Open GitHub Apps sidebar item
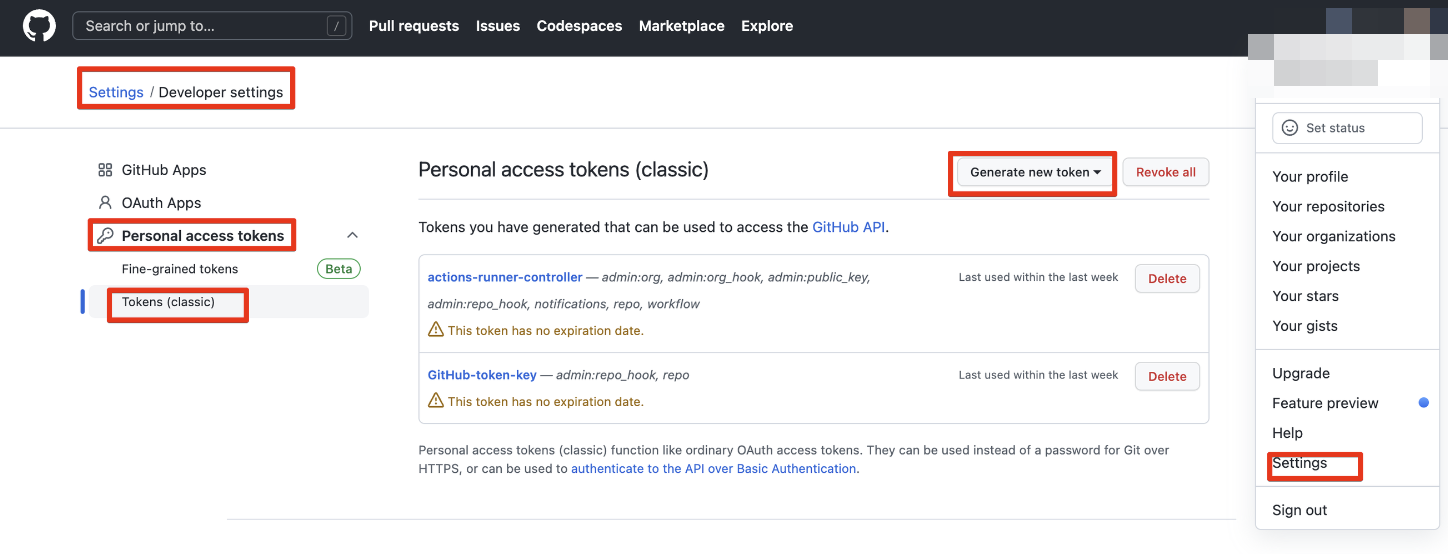Viewport: 1448px width, 554px height. click(164, 170)
